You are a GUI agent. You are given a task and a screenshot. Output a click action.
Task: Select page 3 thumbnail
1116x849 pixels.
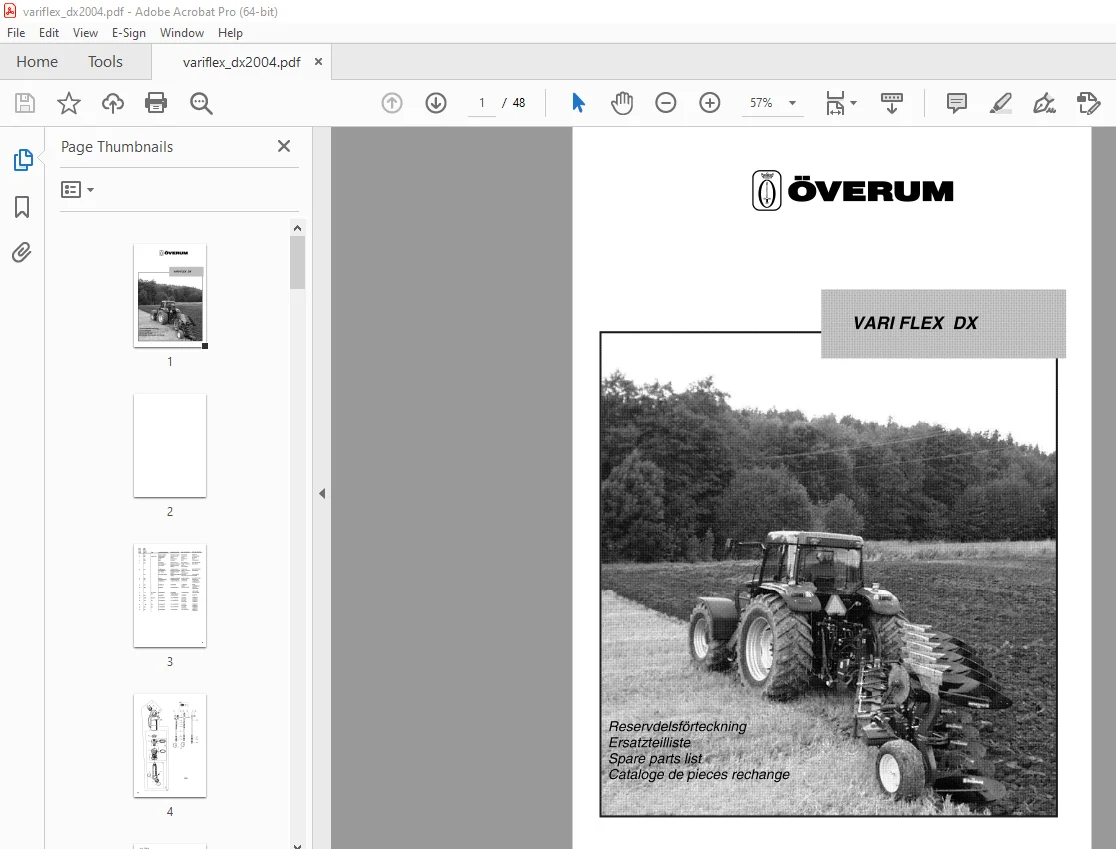point(170,596)
